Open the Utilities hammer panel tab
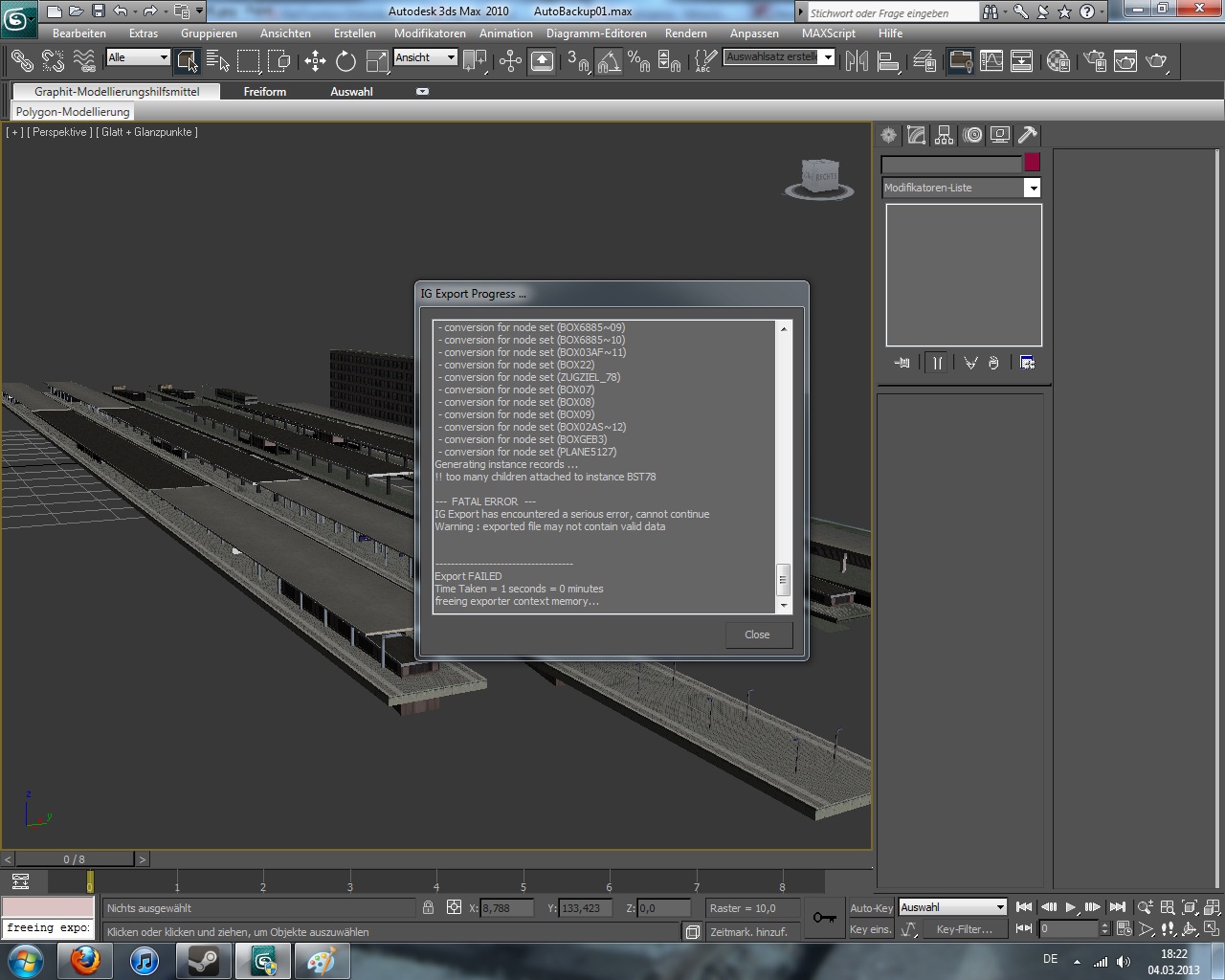 (x=1027, y=135)
